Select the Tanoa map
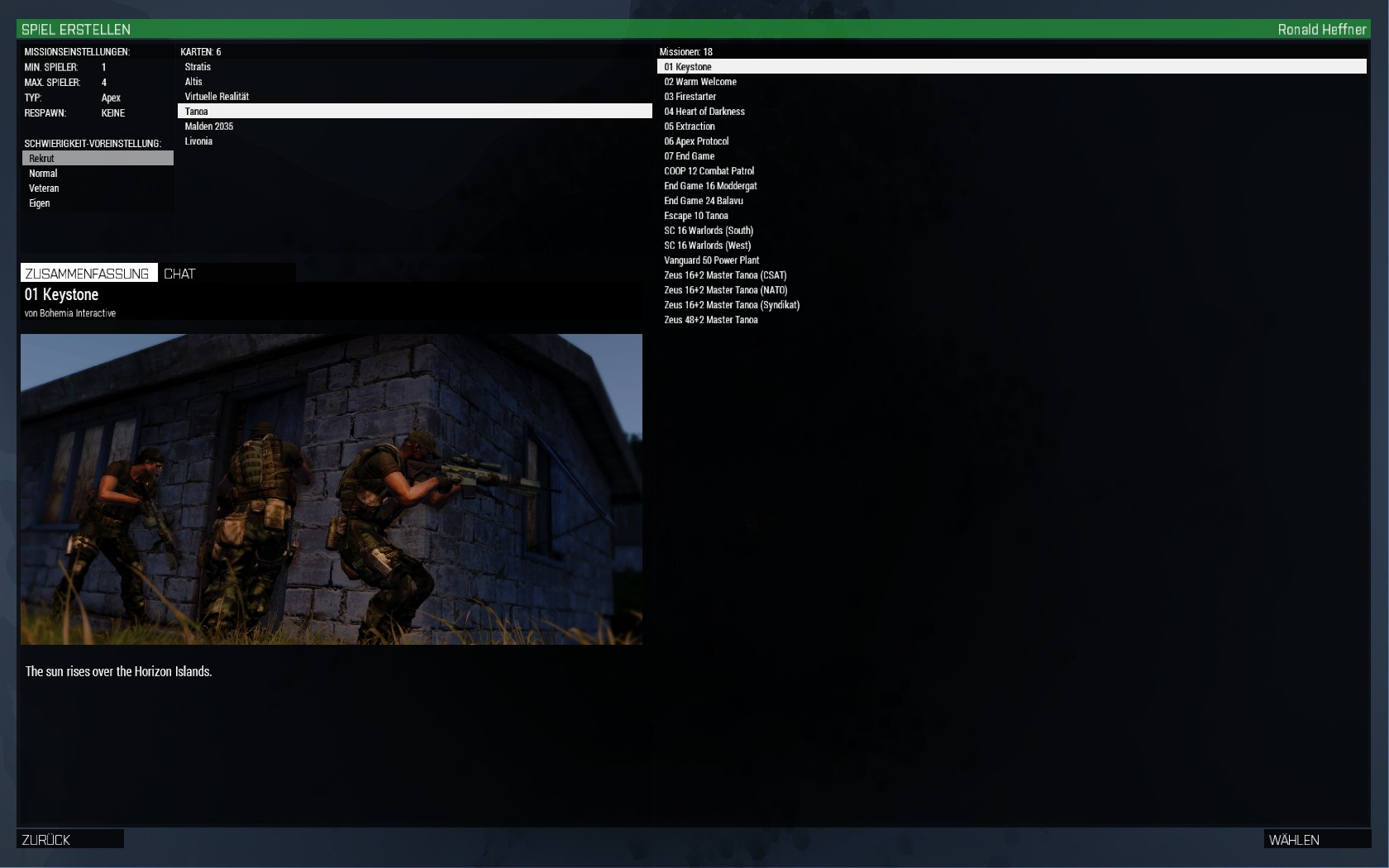Image resolution: width=1389 pixels, height=868 pixels. click(414, 112)
